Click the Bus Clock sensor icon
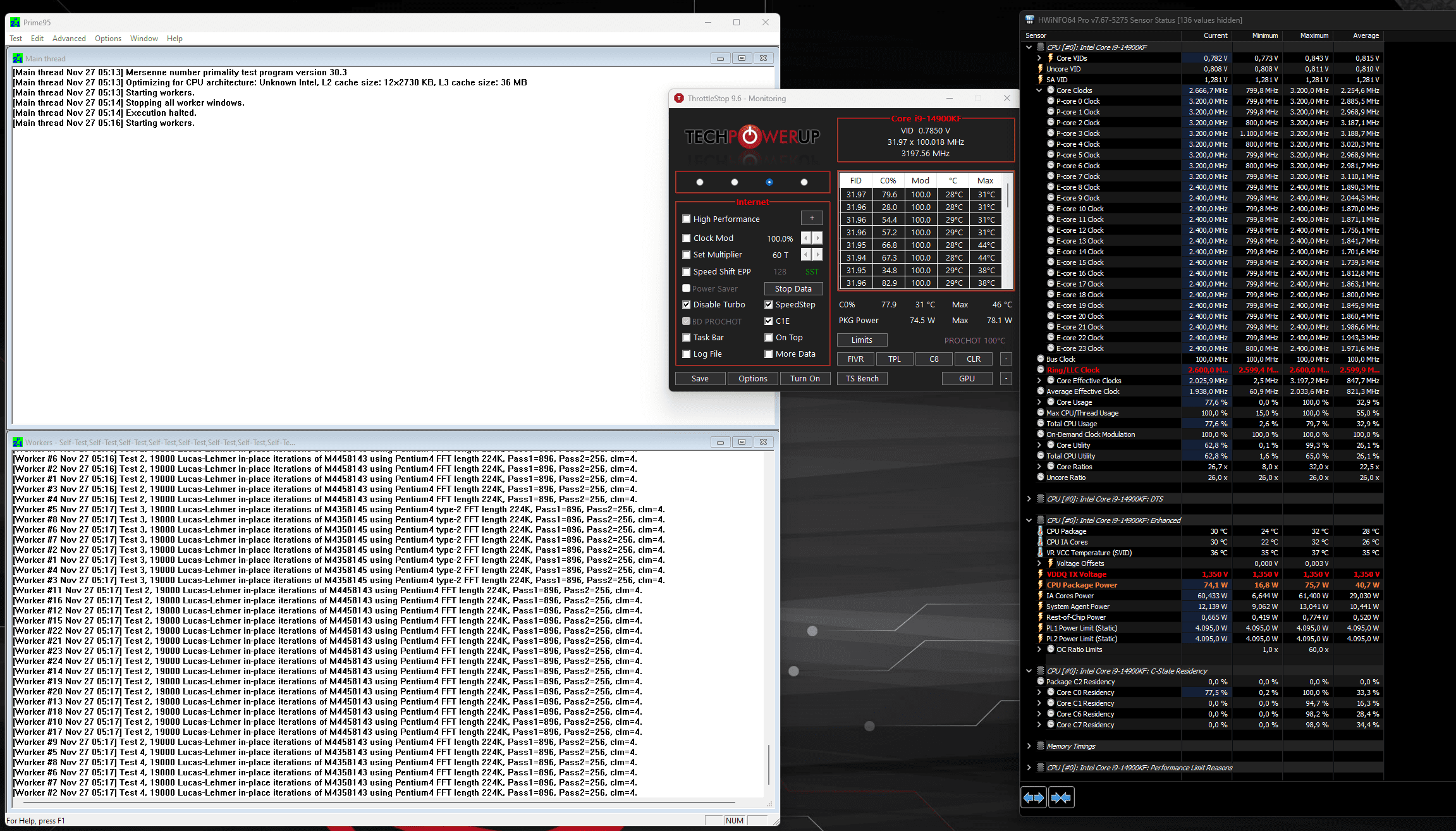Screen dimensions: 1456x831 pyautogui.click(x=1040, y=359)
